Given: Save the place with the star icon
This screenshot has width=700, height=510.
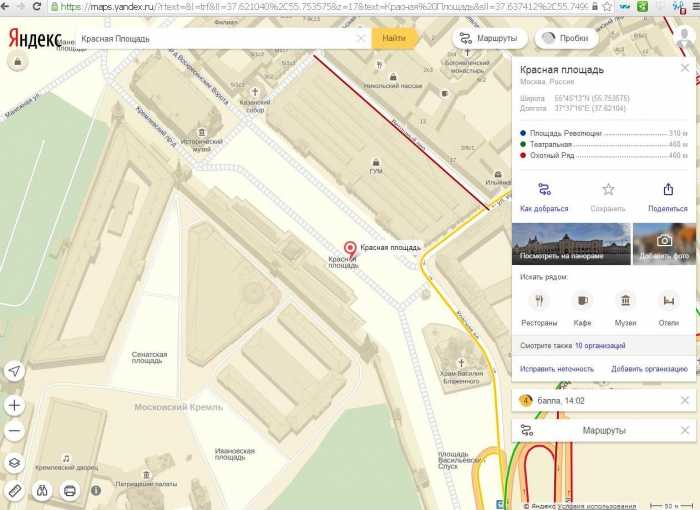Looking at the screenshot, I should [x=608, y=189].
